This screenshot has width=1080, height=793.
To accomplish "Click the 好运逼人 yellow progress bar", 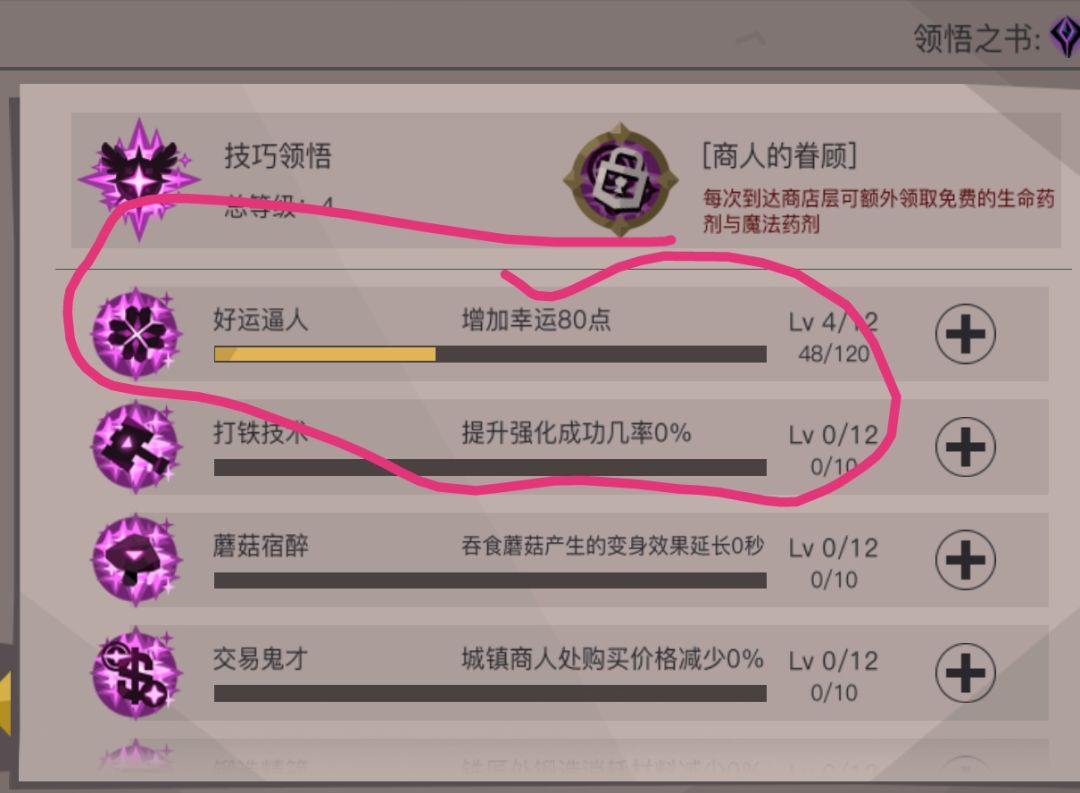I will (490, 354).
